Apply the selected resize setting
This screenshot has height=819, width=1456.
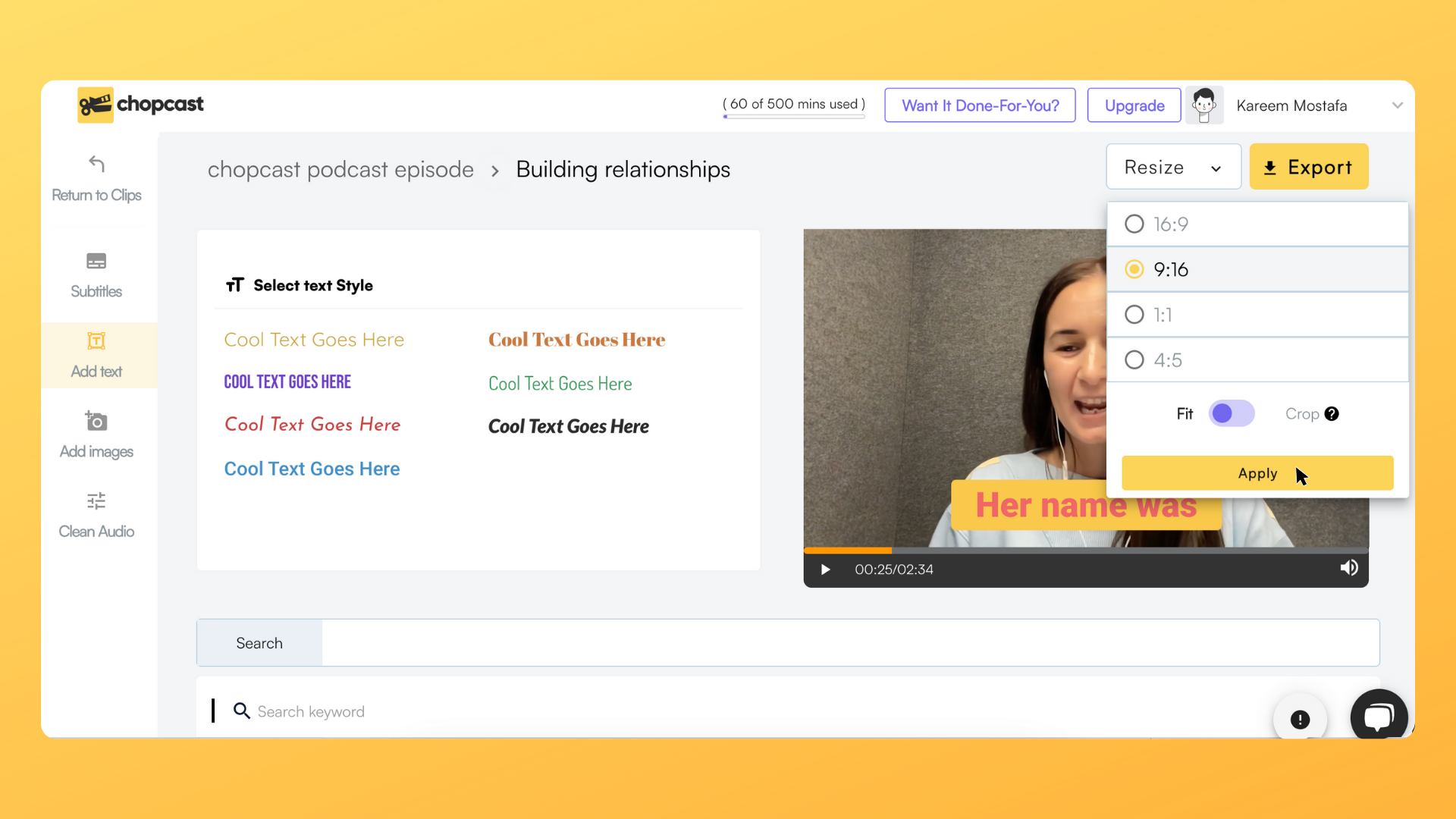(1257, 473)
